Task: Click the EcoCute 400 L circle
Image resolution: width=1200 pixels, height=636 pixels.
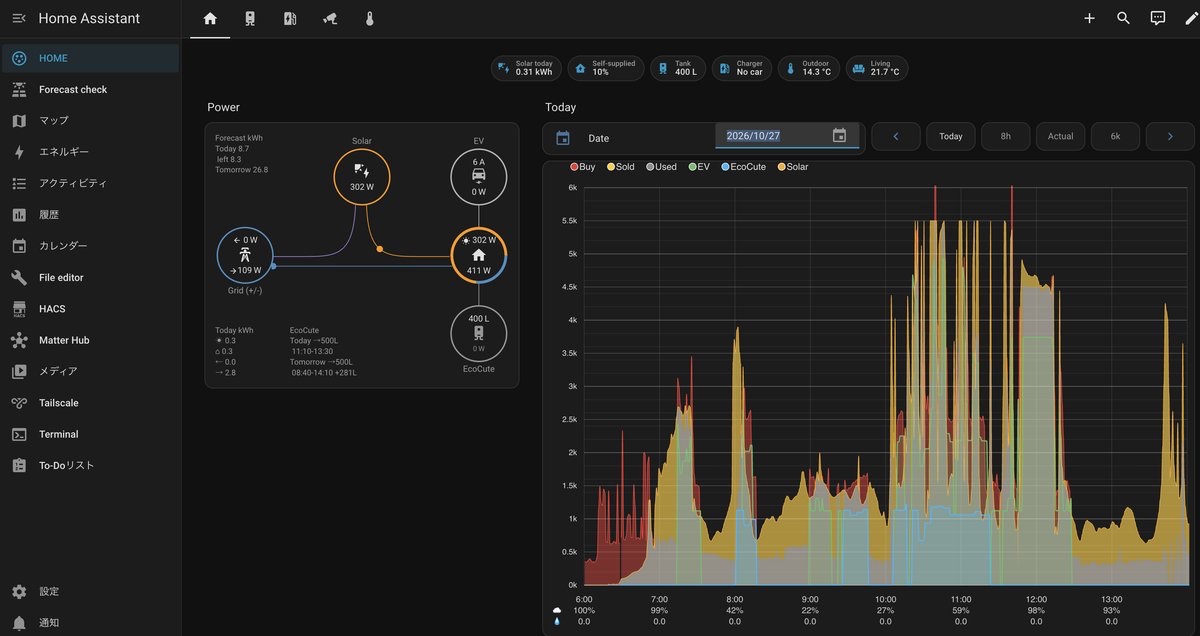Action: pos(479,333)
